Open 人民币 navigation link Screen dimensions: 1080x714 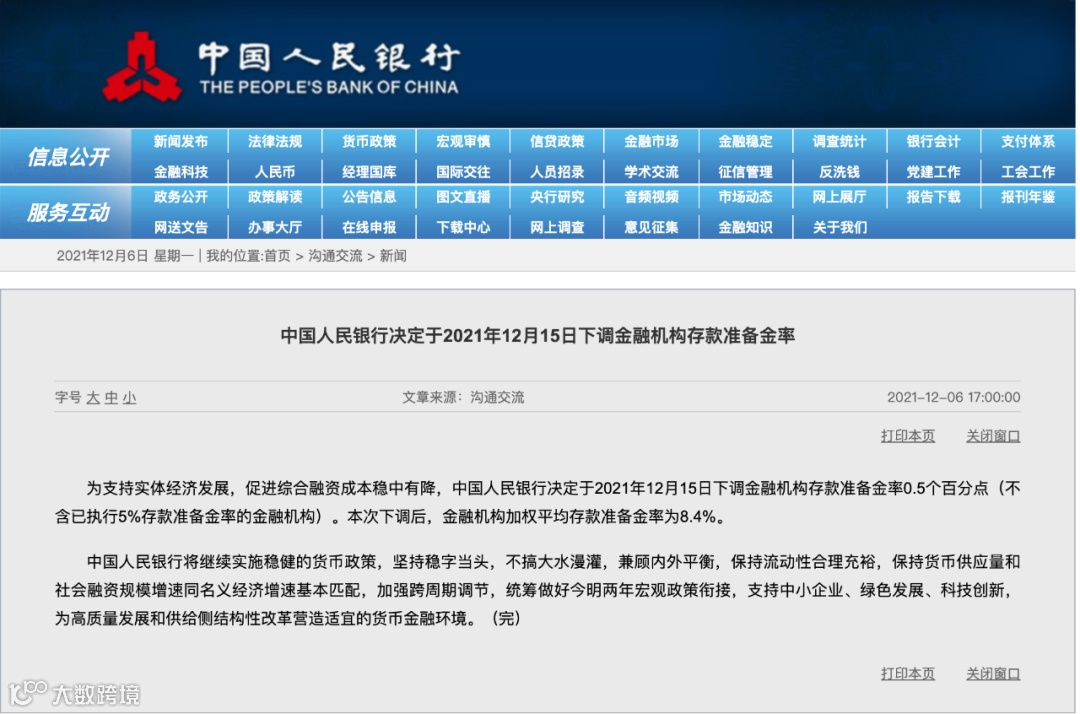click(x=275, y=172)
